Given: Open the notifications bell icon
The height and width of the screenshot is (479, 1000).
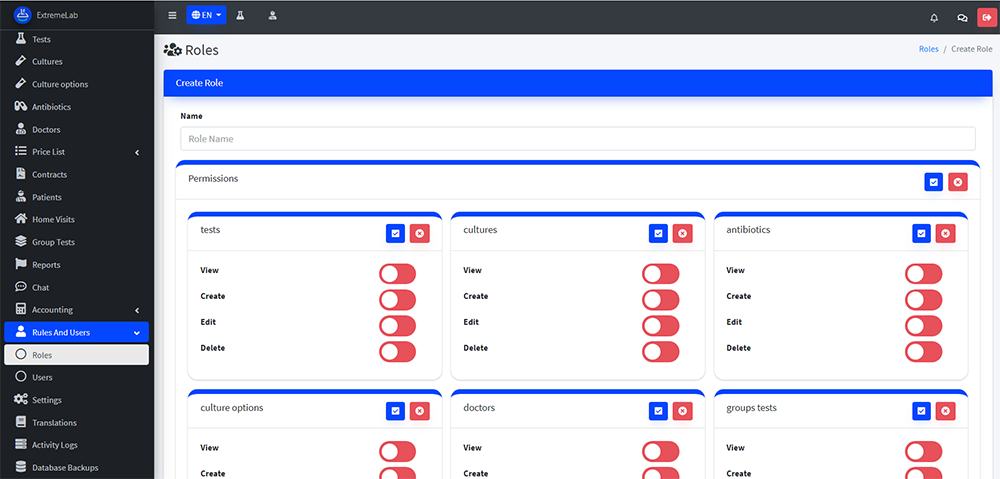Looking at the screenshot, I should coord(934,17).
